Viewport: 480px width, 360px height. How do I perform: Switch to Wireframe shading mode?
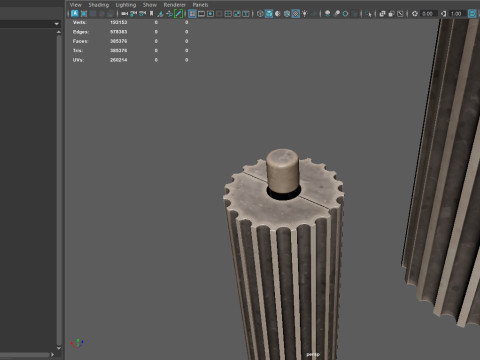(x=260, y=13)
